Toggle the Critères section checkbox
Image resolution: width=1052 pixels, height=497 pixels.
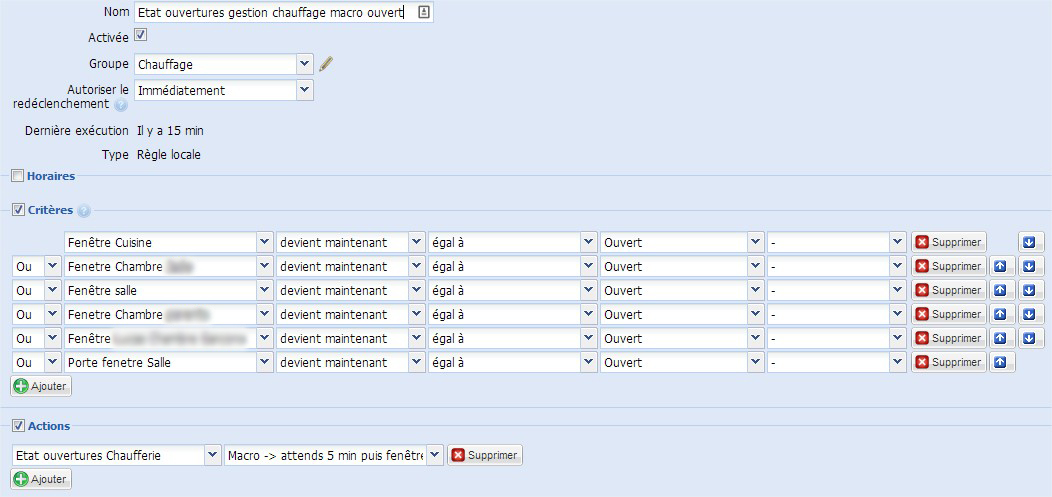coord(17,210)
